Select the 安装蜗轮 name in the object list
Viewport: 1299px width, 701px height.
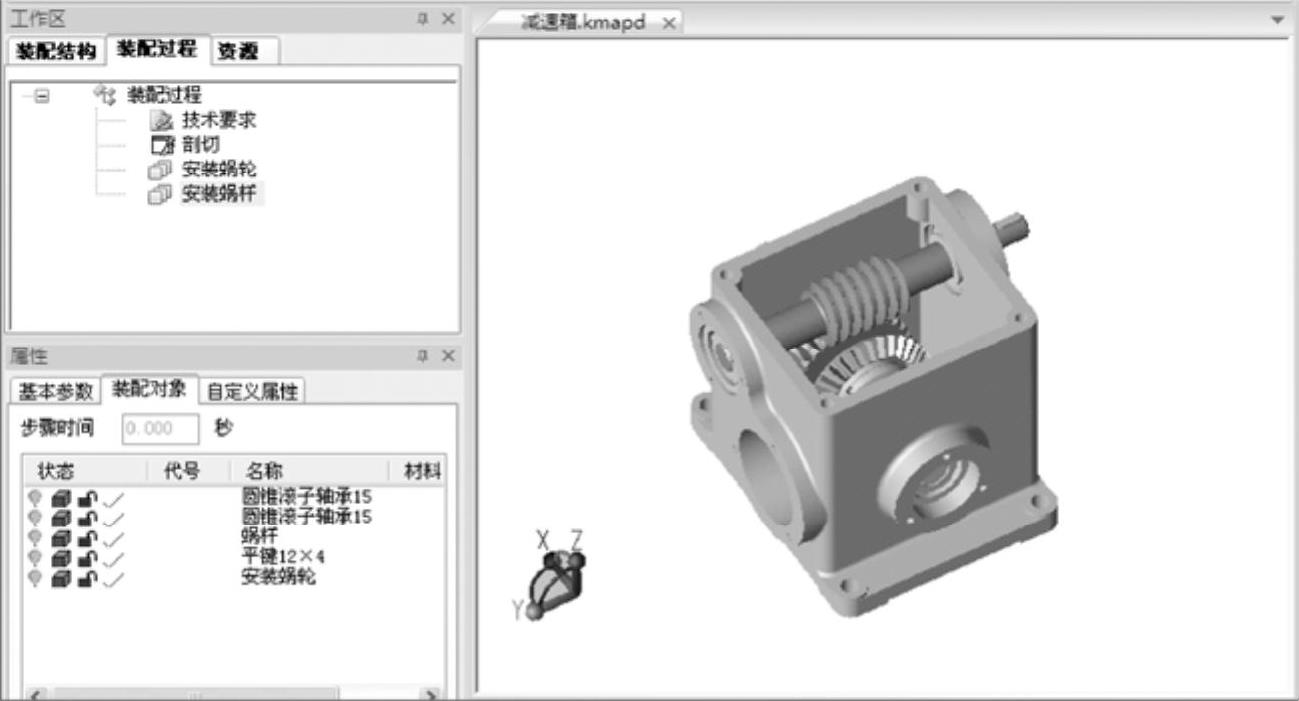click(279, 577)
